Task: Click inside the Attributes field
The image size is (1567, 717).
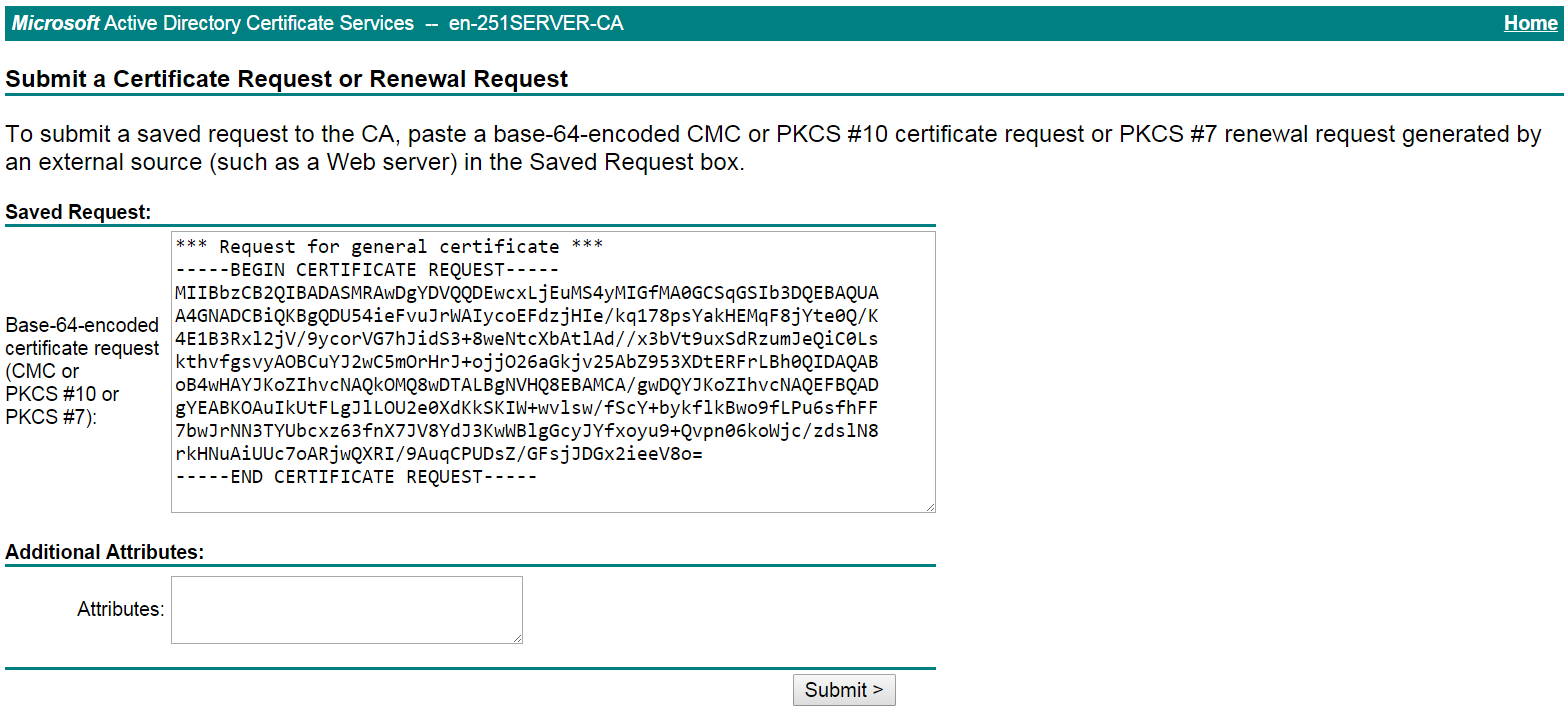Action: point(345,609)
